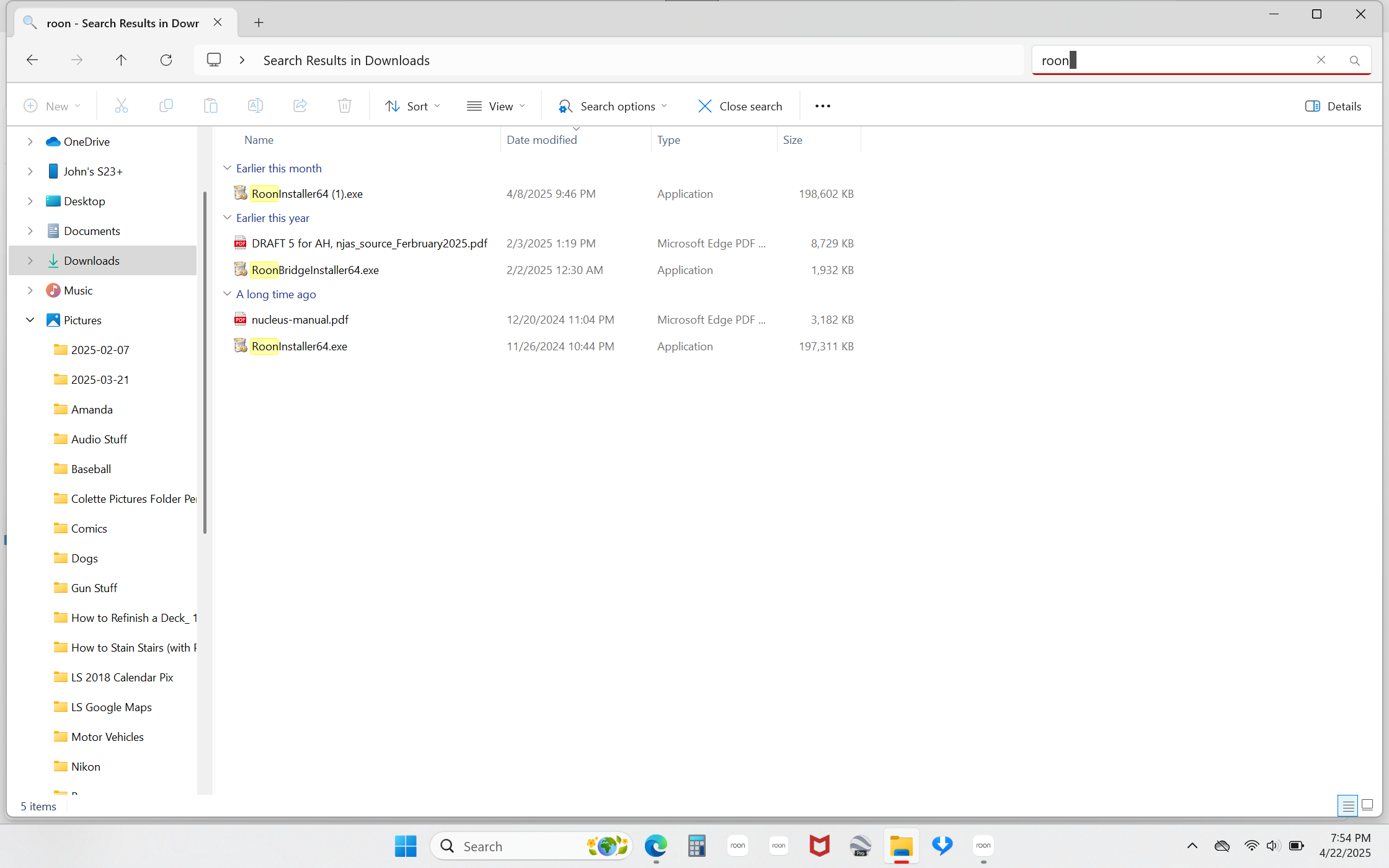Clear the roon search text
The width and height of the screenshot is (1389, 868).
1321,60
